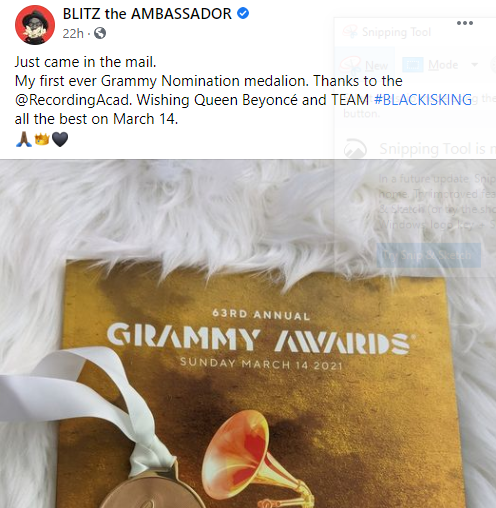Click the New snip button
Screen dimensions: 496x508
pyautogui.click(x=364, y=65)
